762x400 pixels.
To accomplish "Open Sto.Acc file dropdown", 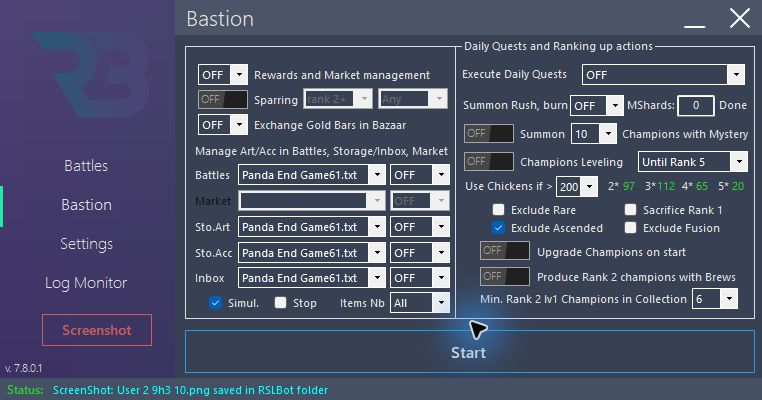I will (x=312, y=253).
